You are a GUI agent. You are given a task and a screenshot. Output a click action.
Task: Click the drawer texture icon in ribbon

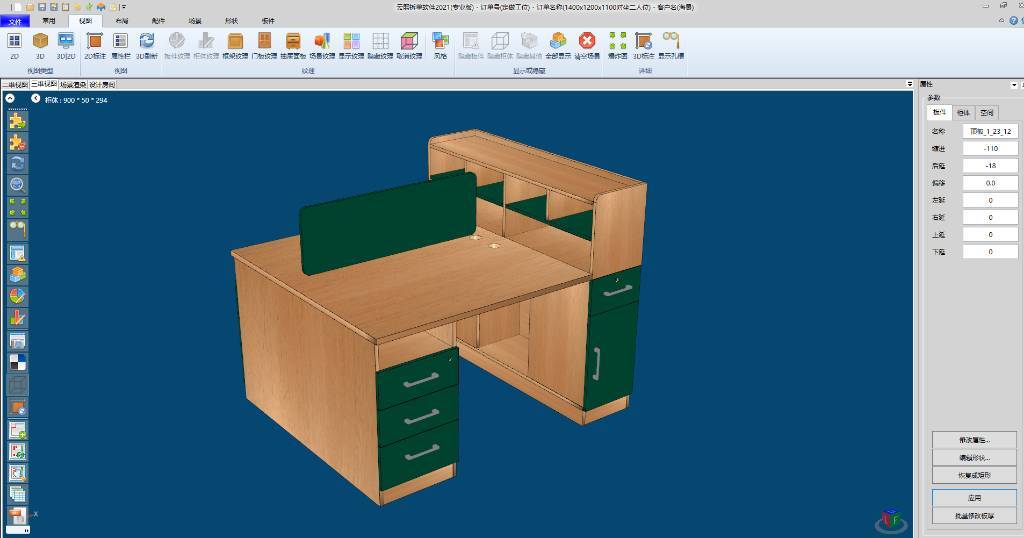pos(293,42)
